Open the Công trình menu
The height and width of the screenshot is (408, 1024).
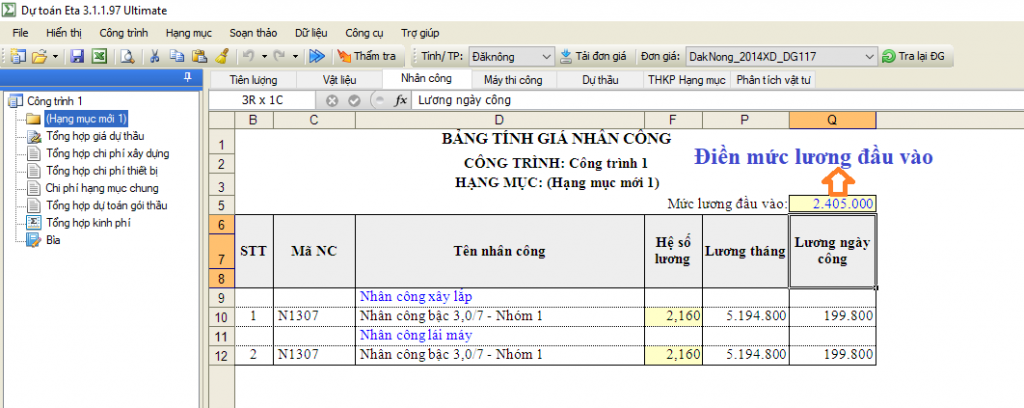[x=123, y=33]
